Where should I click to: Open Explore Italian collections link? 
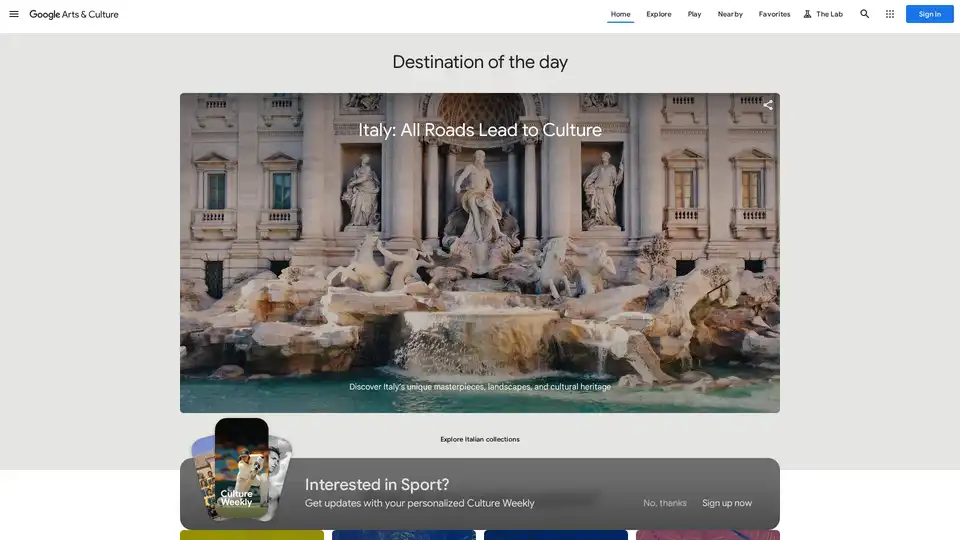coord(479,439)
